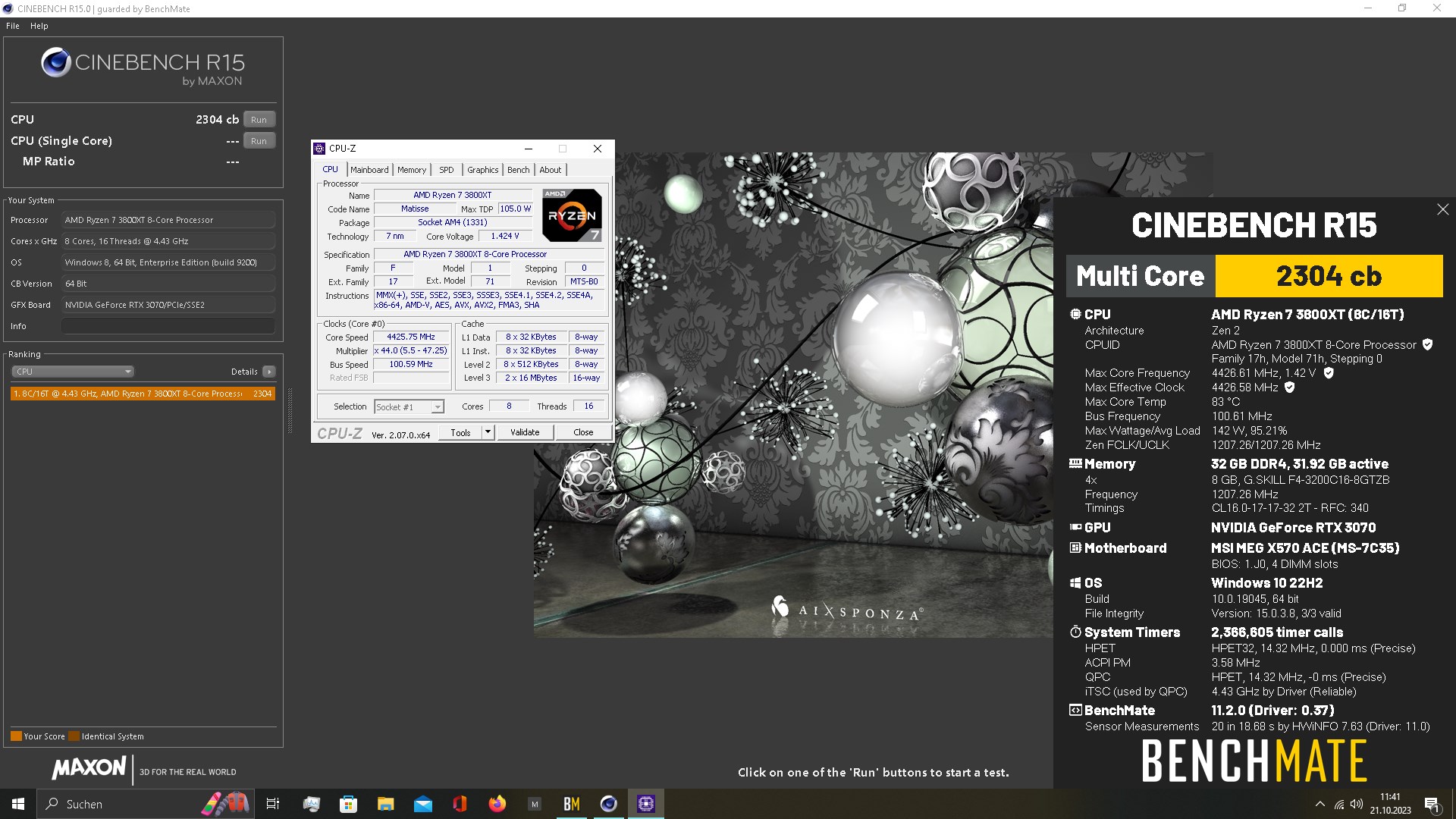The width and height of the screenshot is (1456, 819).
Task: Click the verified shield next to Max Core Frequency
Action: pyautogui.click(x=1329, y=372)
